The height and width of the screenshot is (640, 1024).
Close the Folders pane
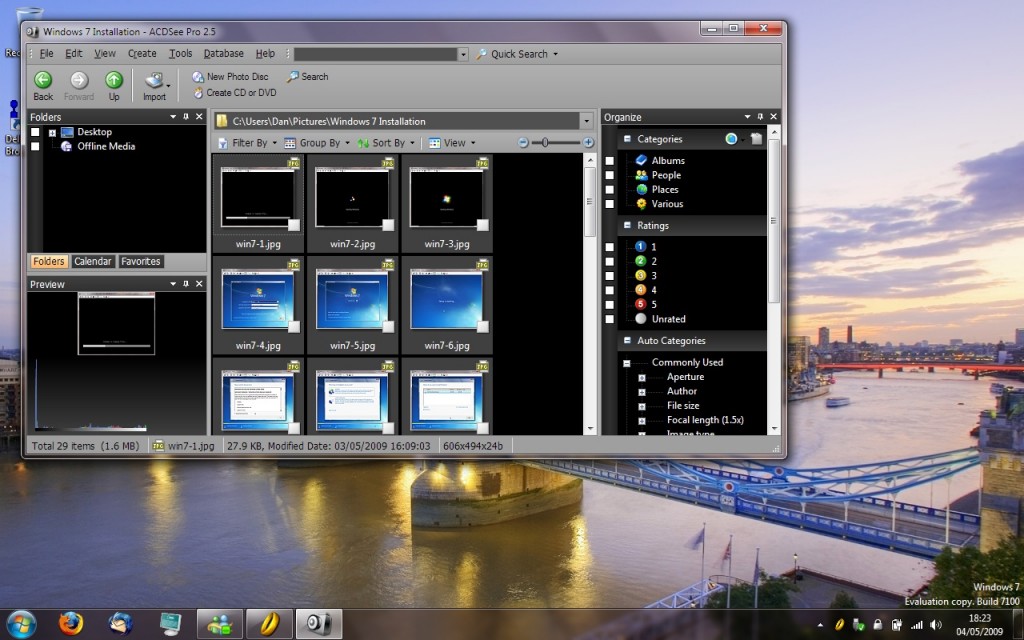pyautogui.click(x=199, y=117)
